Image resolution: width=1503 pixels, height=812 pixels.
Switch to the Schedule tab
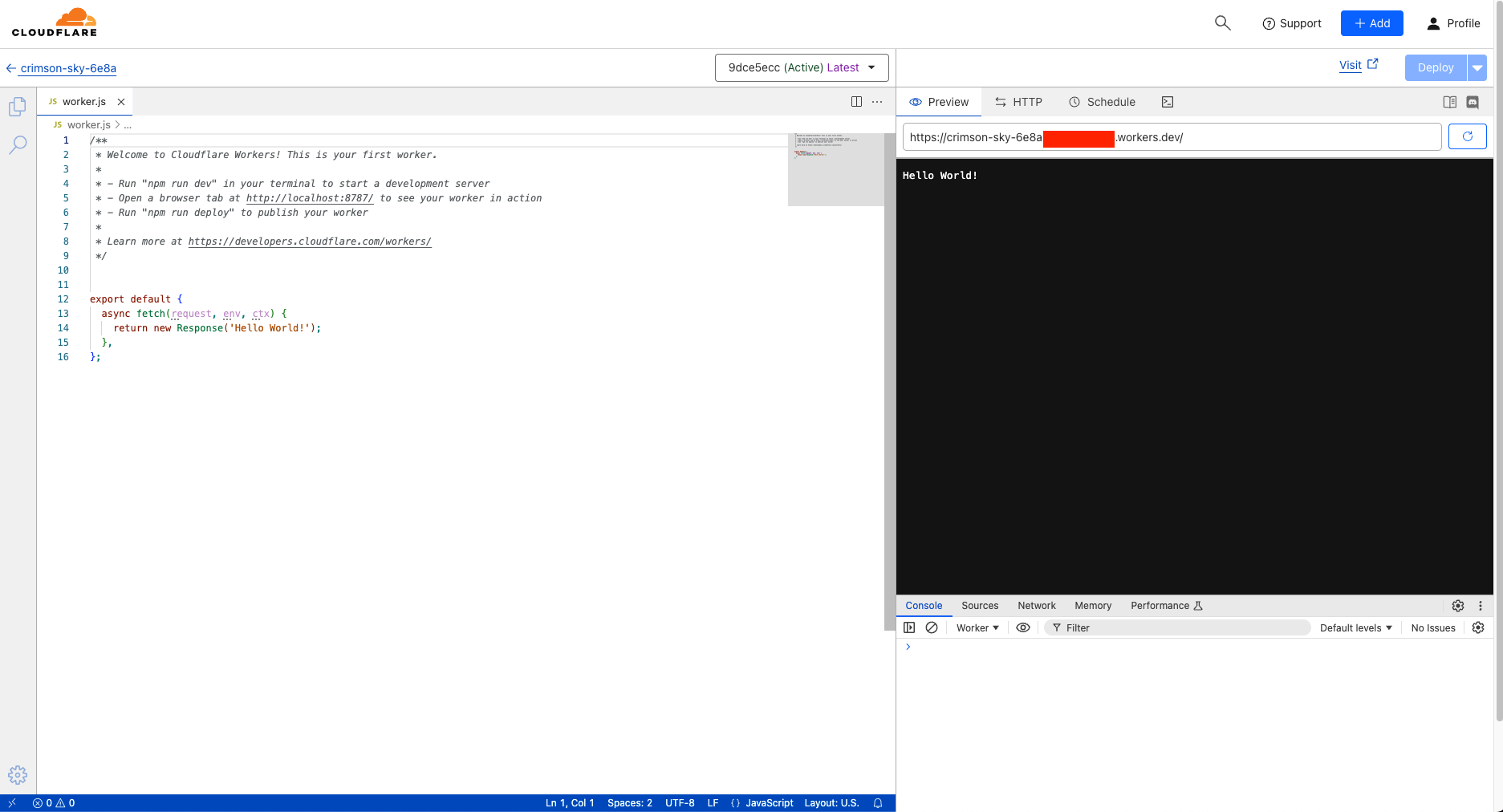[x=1102, y=102]
